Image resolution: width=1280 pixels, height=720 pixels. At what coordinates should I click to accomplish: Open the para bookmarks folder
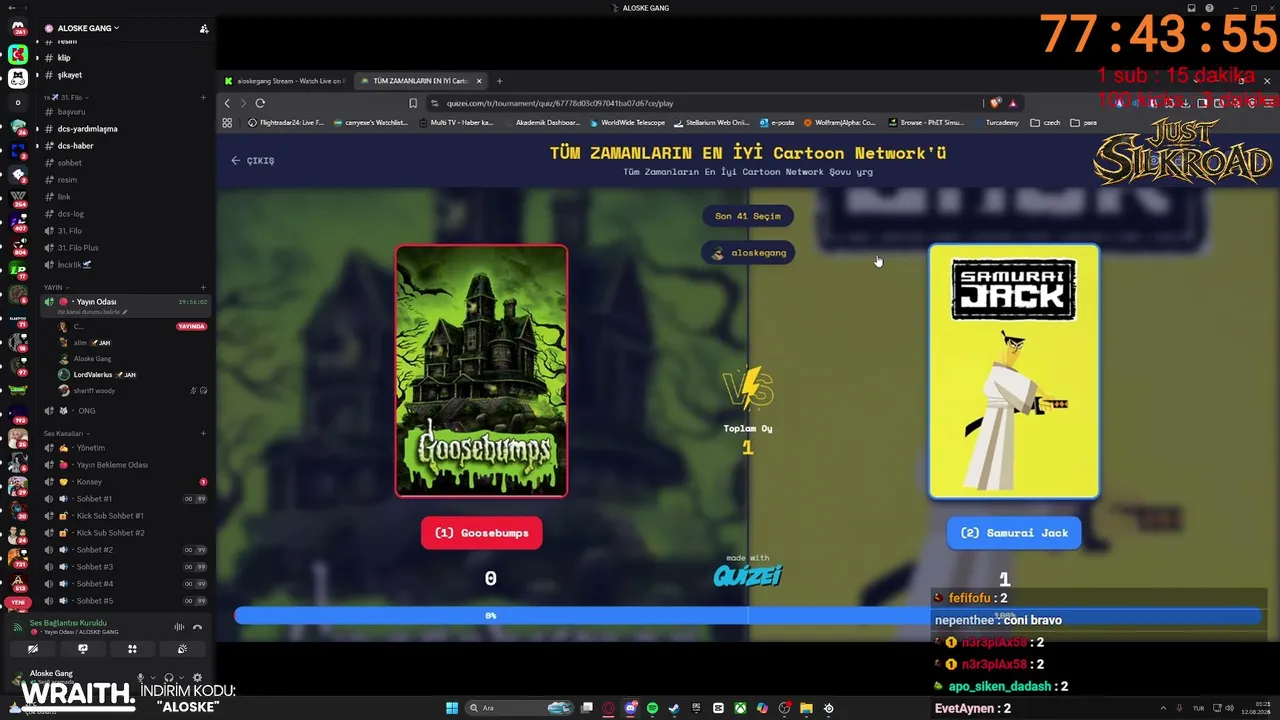[1084, 123]
